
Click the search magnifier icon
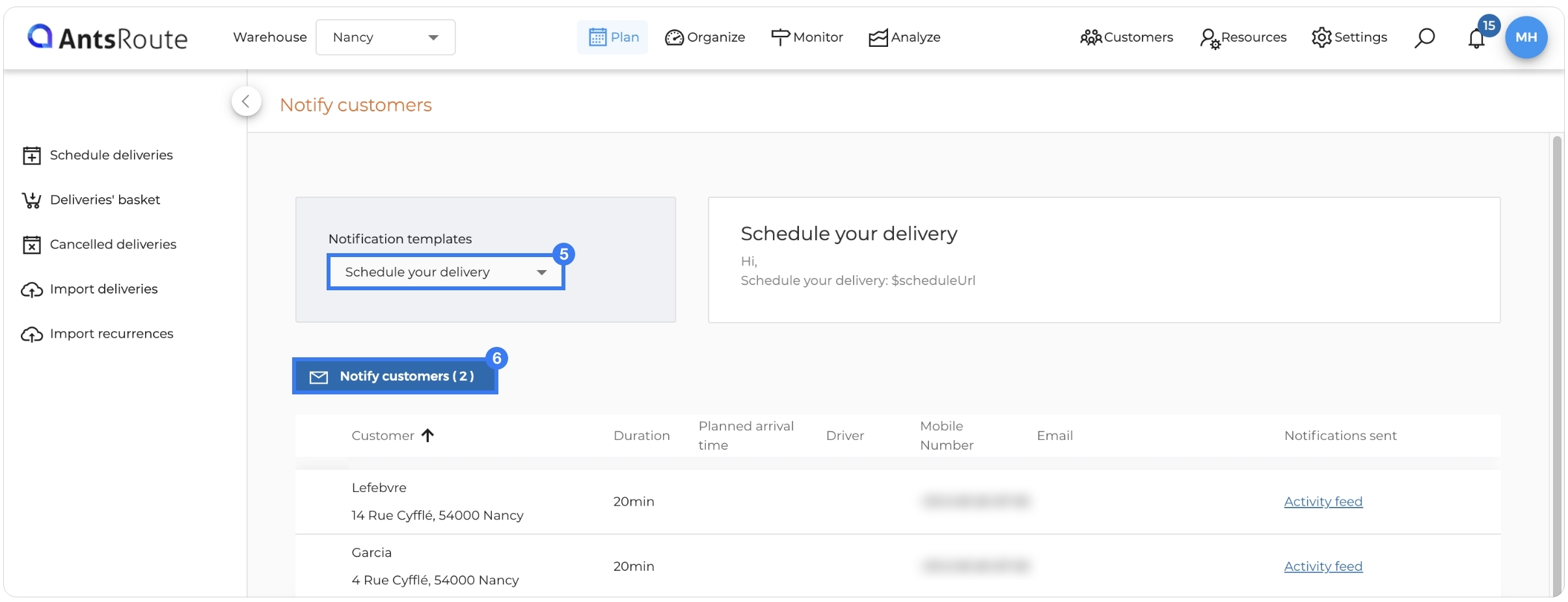[1424, 38]
